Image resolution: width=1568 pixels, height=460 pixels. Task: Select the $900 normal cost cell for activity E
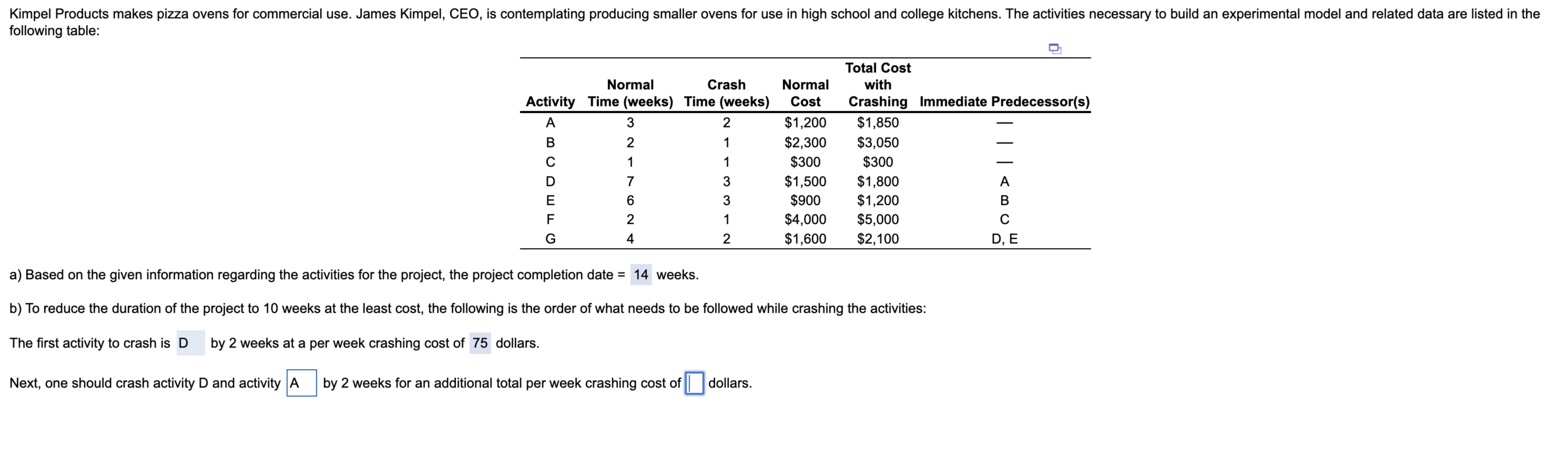tap(805, 200)
